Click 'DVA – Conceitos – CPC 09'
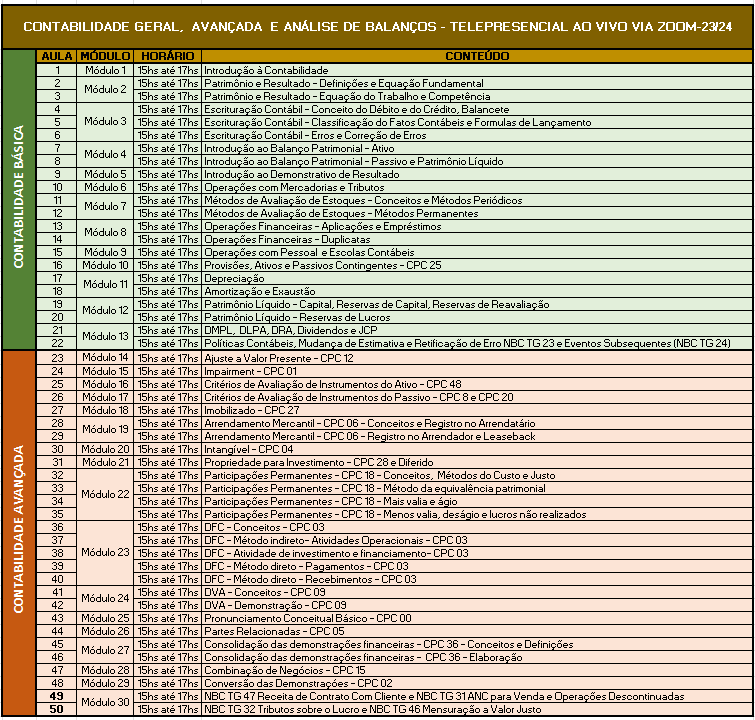Viewport: 755px width, 720px height. pyautogui.click(x=477, y=592)
